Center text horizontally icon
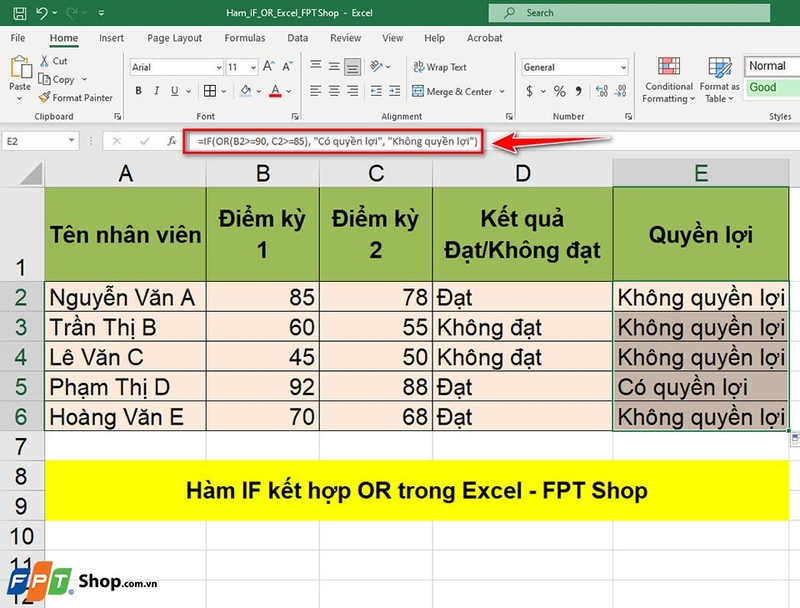This screenshot has width=800, height=608. (x=334, y=91)
